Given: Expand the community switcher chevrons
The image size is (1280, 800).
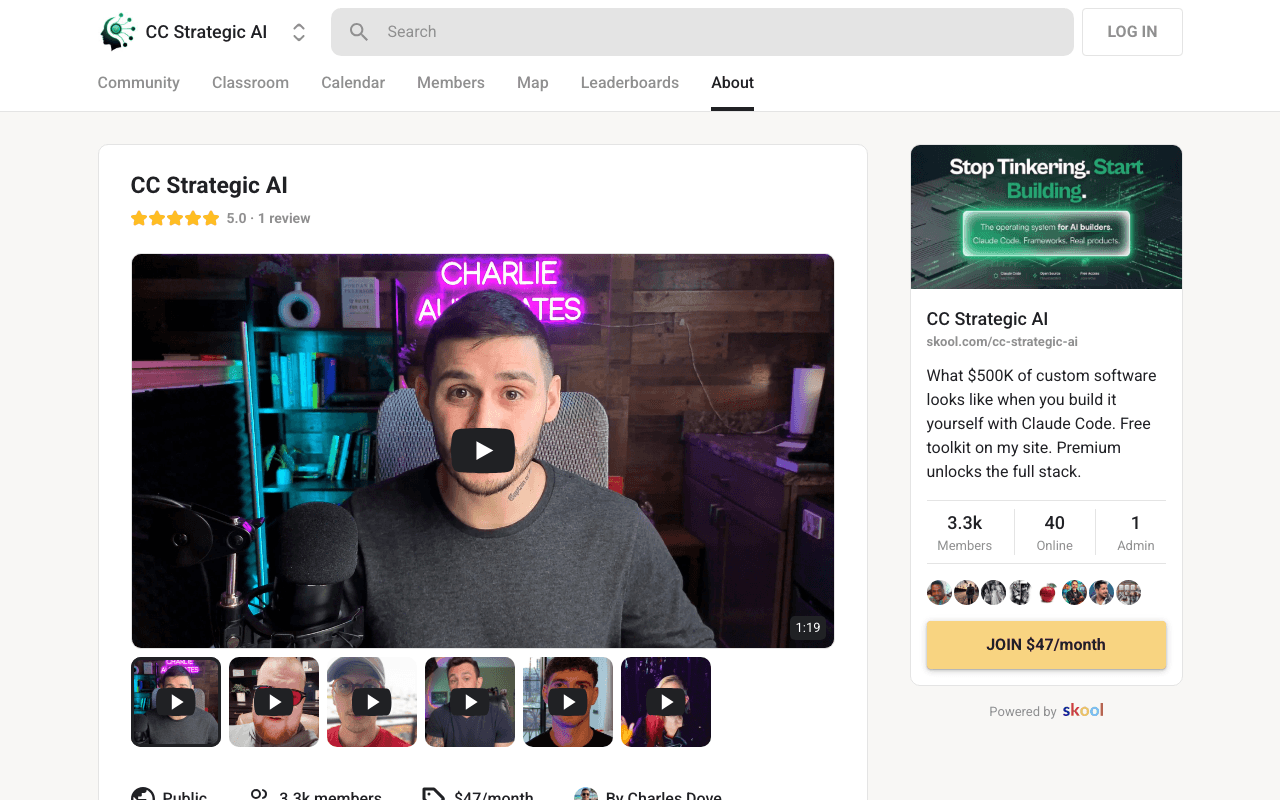Looking at the screenshot, I should click(298, 32).
